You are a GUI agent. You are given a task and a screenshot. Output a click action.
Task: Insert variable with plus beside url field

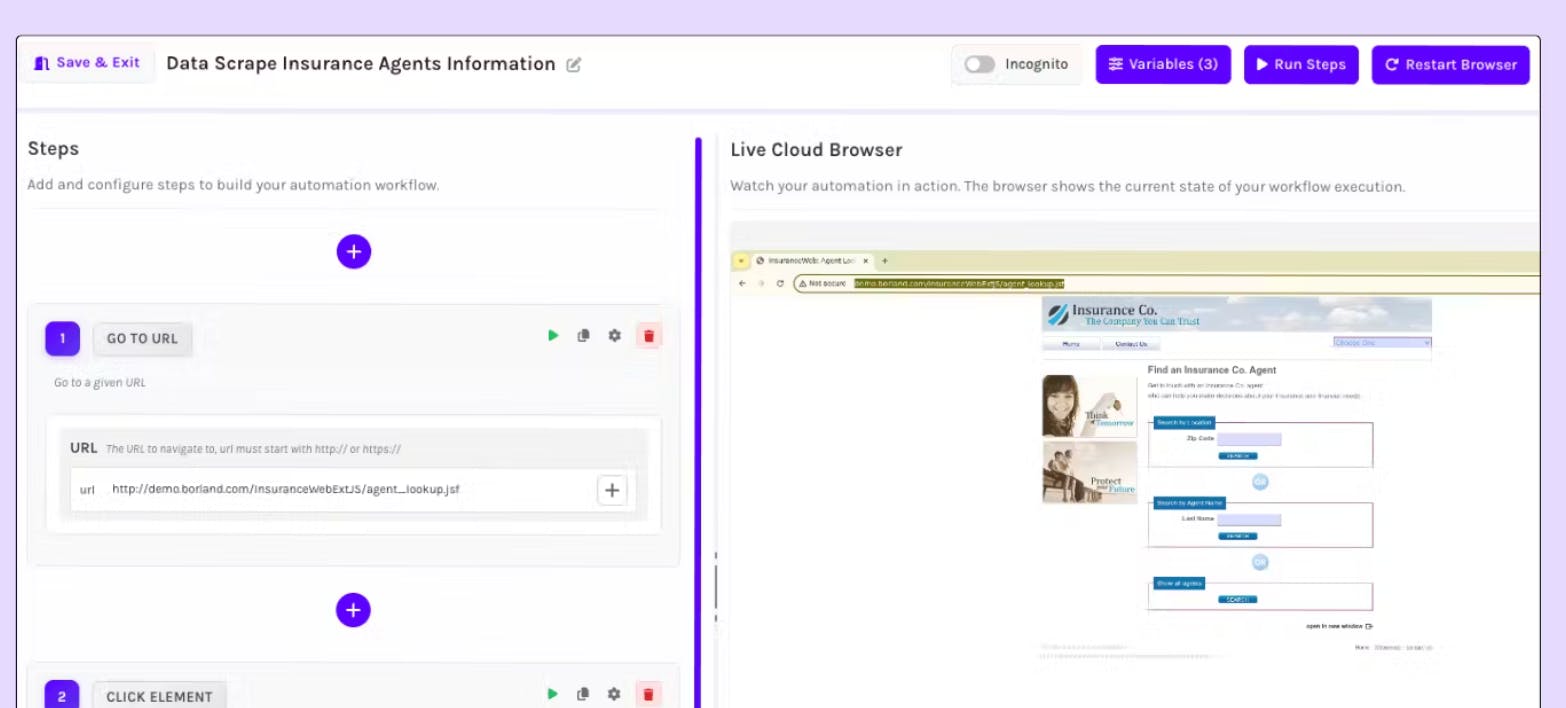pyautogui.click(x=612, y=490)
